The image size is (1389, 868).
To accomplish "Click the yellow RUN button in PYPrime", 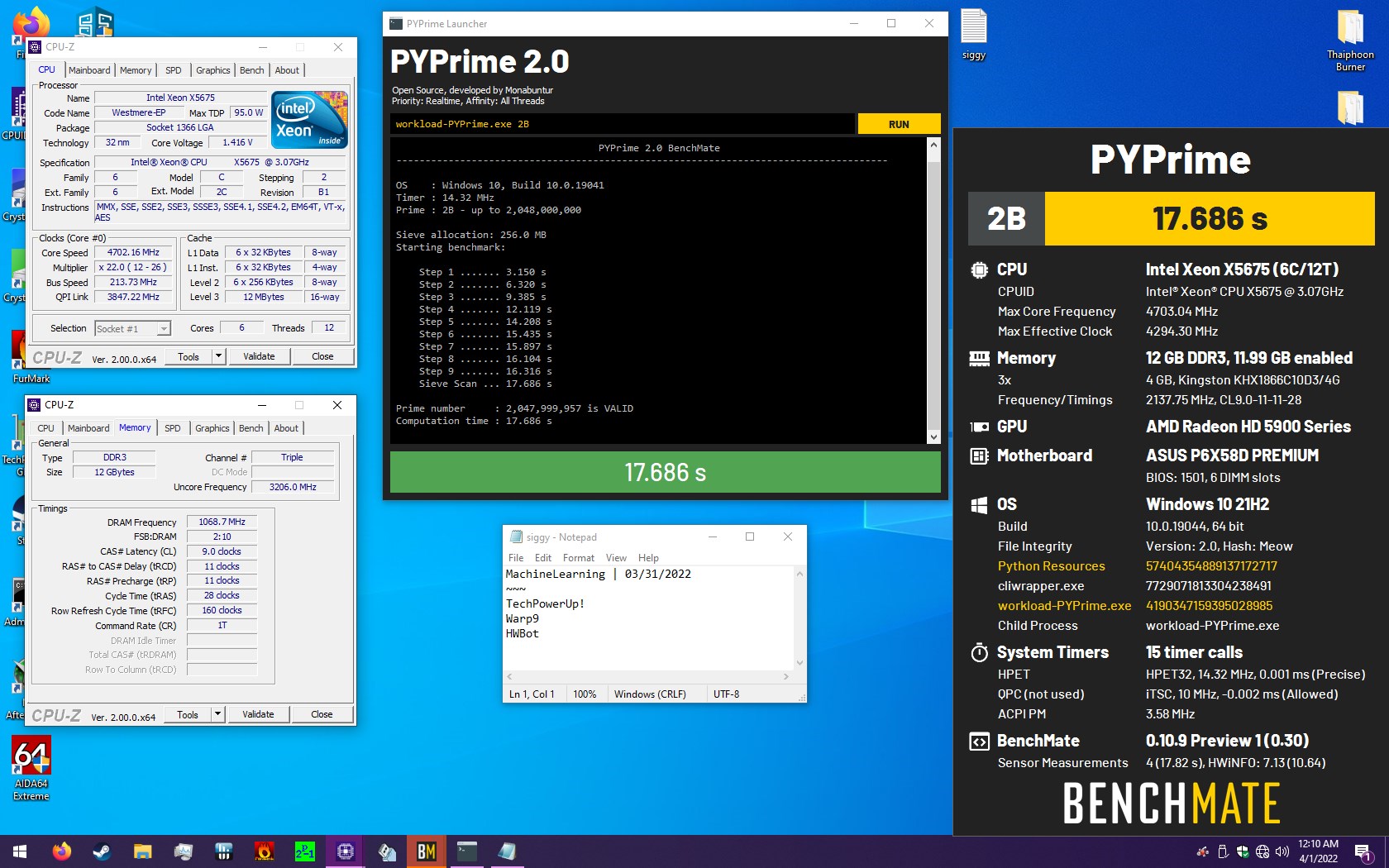I will click(x=899, y=124).
